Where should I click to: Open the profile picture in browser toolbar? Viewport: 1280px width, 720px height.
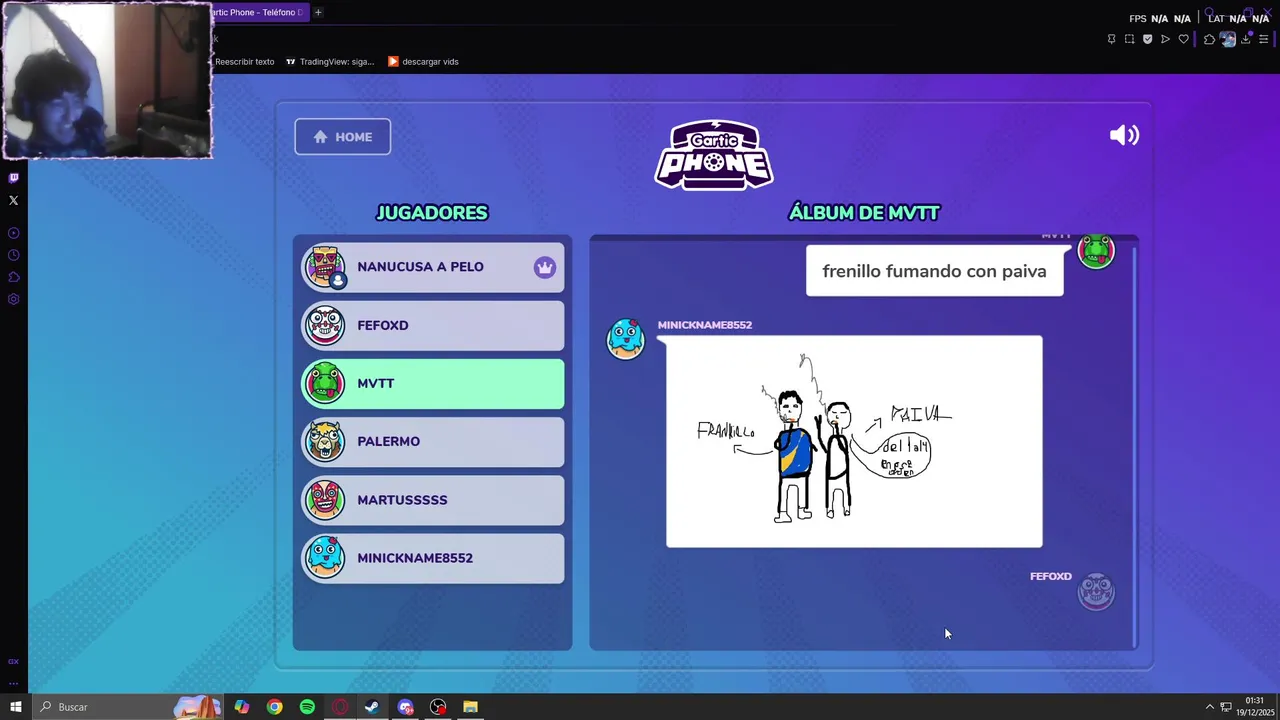(x=1228, y=39)
